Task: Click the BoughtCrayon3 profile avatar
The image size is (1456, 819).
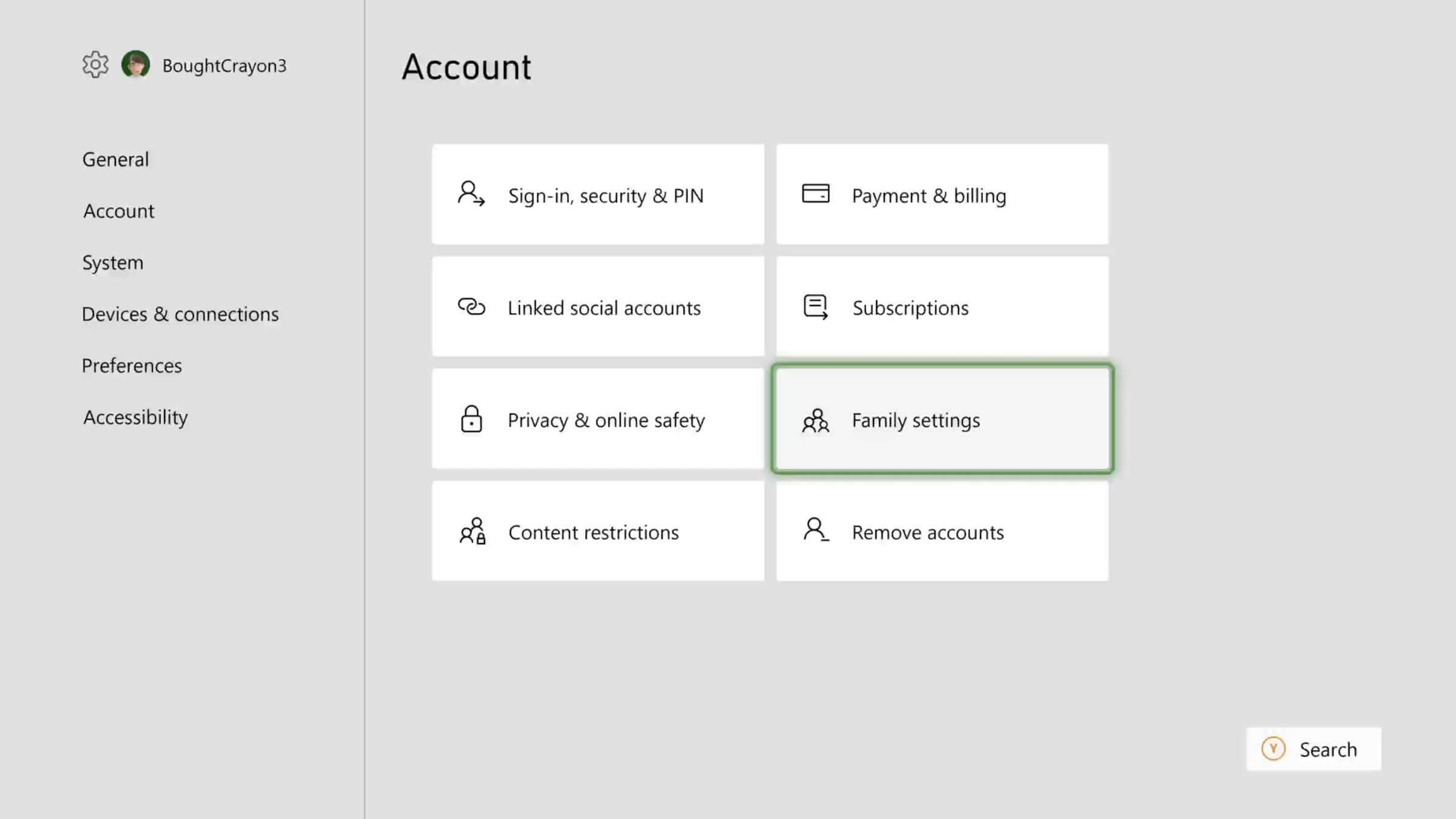Action: point(136,64)
